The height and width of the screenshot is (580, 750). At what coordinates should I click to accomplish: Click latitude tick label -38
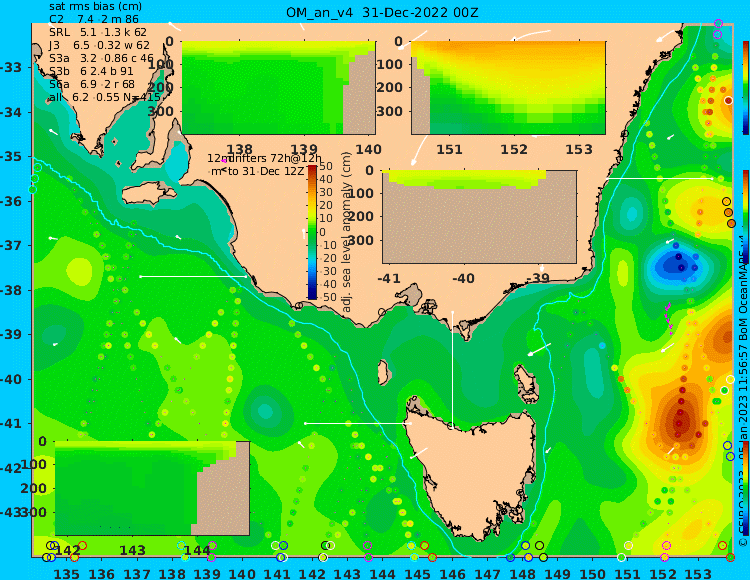(x=11, y=290)
